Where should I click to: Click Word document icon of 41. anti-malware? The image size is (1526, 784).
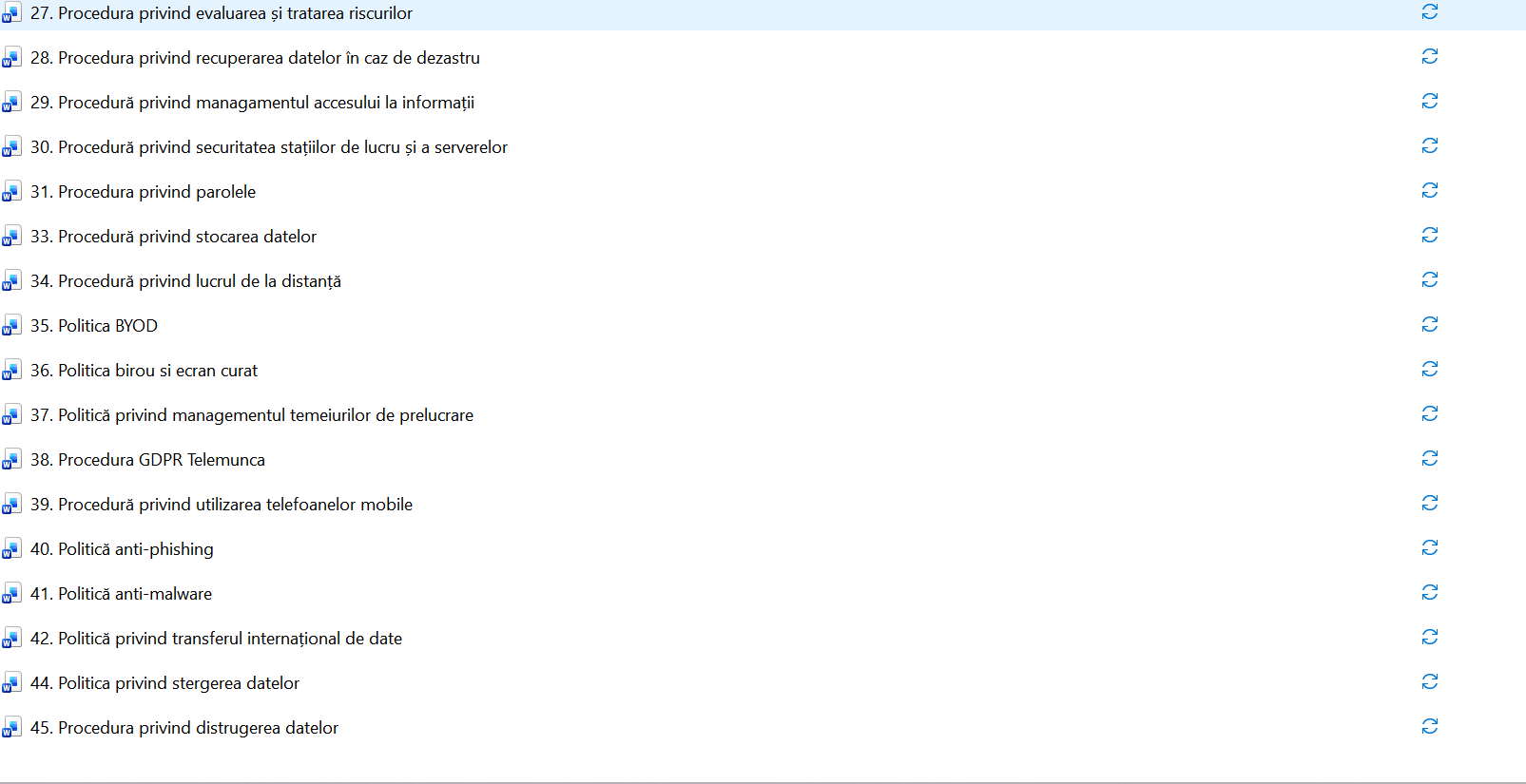pos(11,594)
